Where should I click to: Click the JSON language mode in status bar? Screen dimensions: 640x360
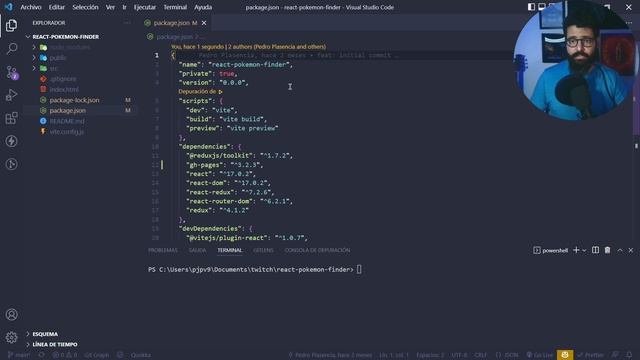click(x=507, y=355)
